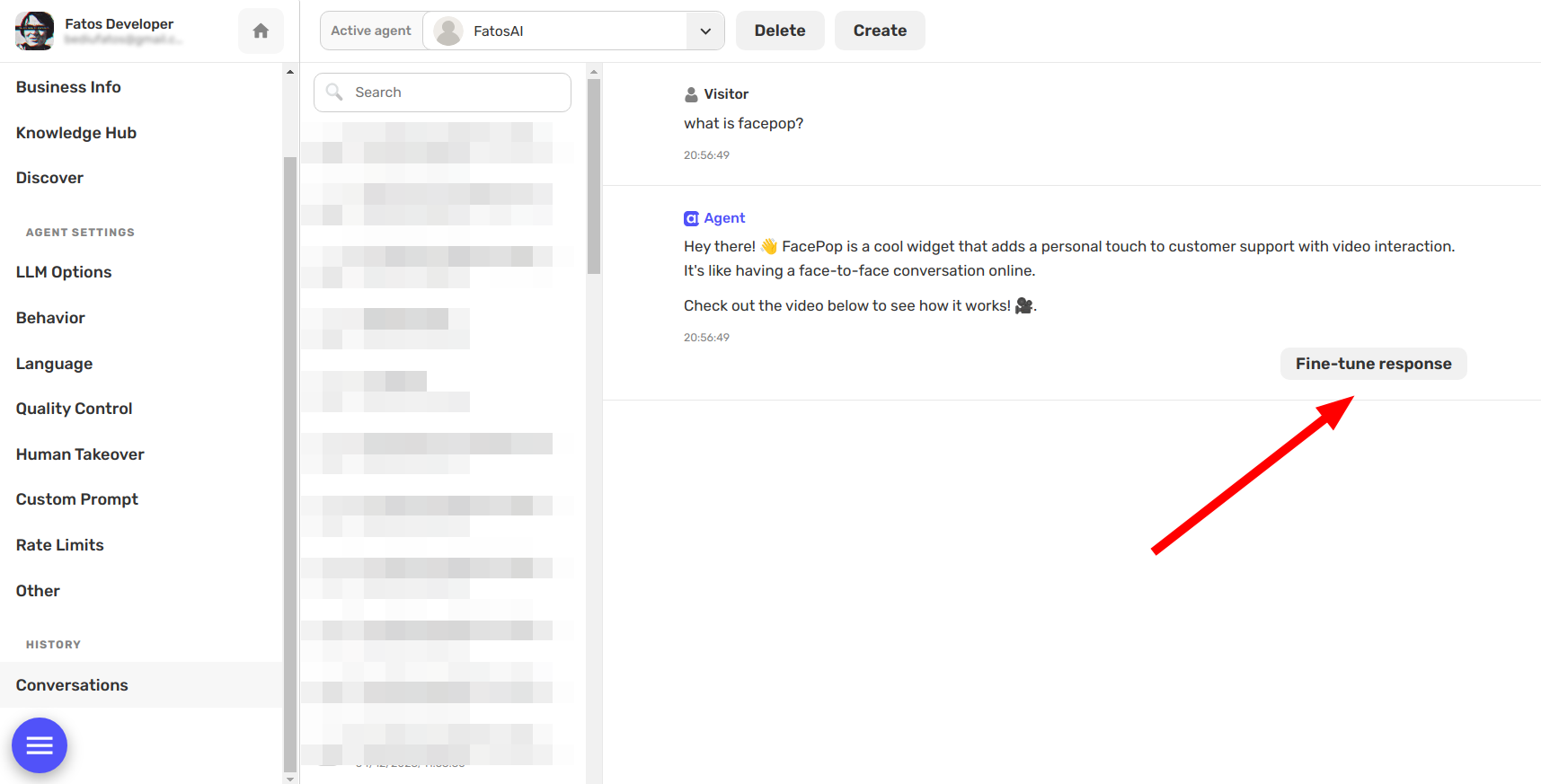Viewport: 1541px width, 784px height.
Task: Click the Visitor person icon
Action: point(691,94)
